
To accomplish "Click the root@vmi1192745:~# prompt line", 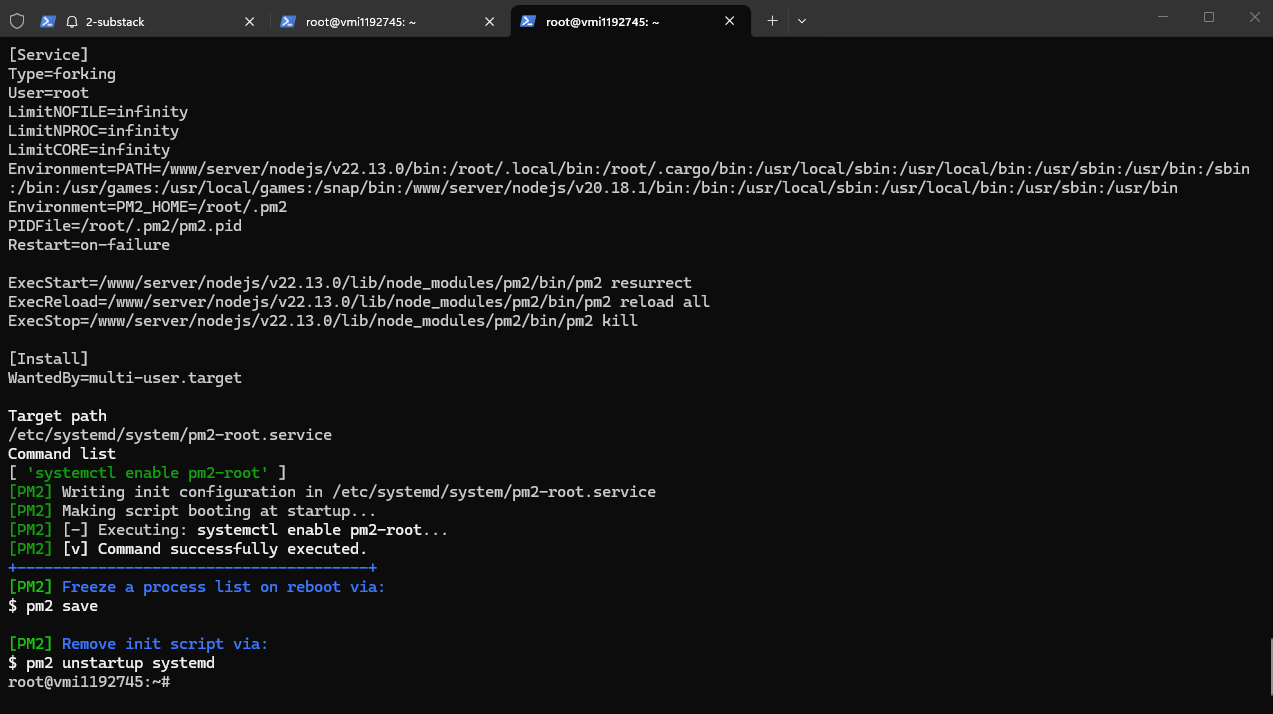I will click(89, 682).
